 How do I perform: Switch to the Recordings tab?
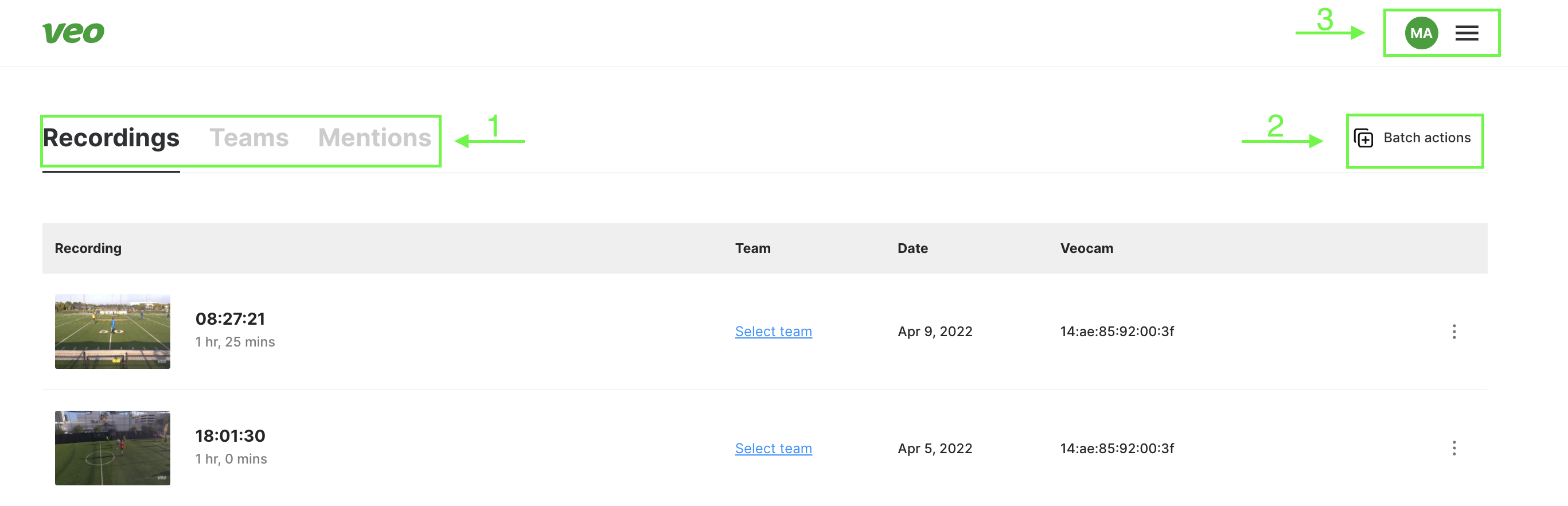click(x=111, y=138)
